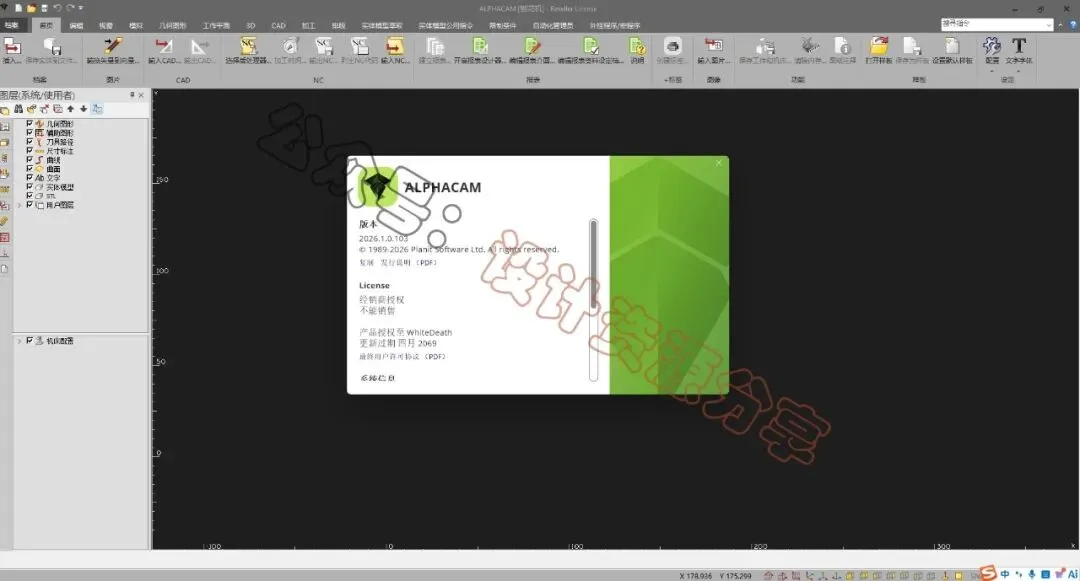Click the New file quick access icon

coord(19,8)
